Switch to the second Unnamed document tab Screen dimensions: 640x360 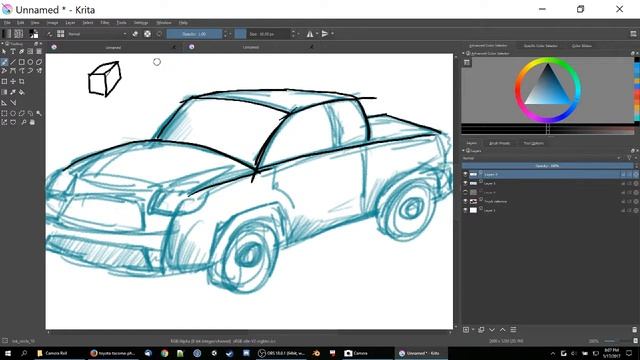tap(251, 47)
